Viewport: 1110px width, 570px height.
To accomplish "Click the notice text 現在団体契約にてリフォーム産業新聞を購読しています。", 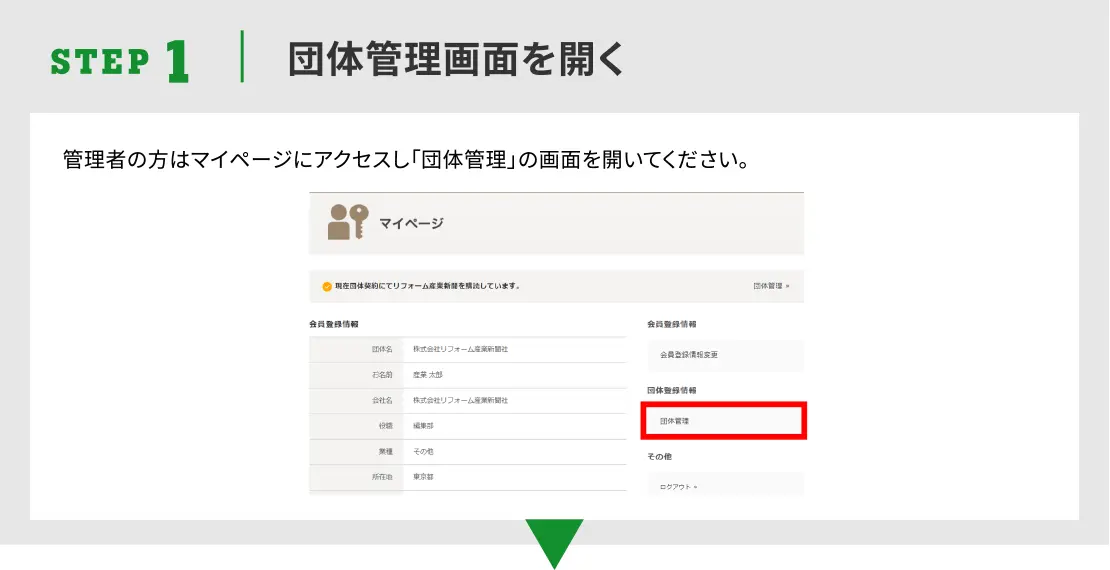I will coord(428,287).
